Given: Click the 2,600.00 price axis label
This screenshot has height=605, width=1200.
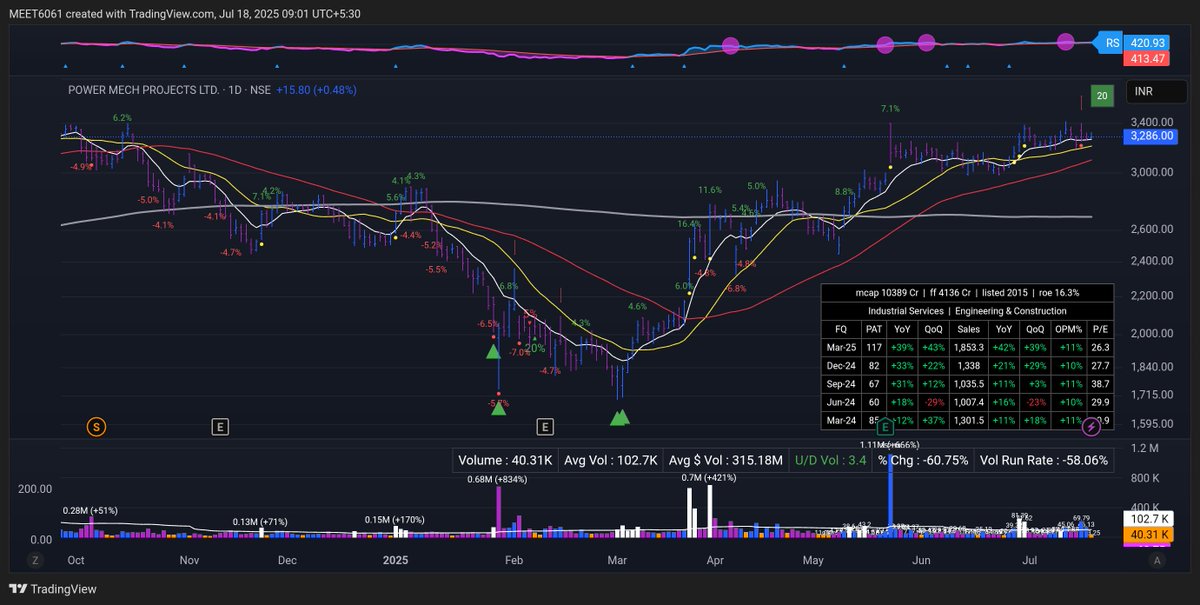Looking at the screenshot, I should 1151,229.
